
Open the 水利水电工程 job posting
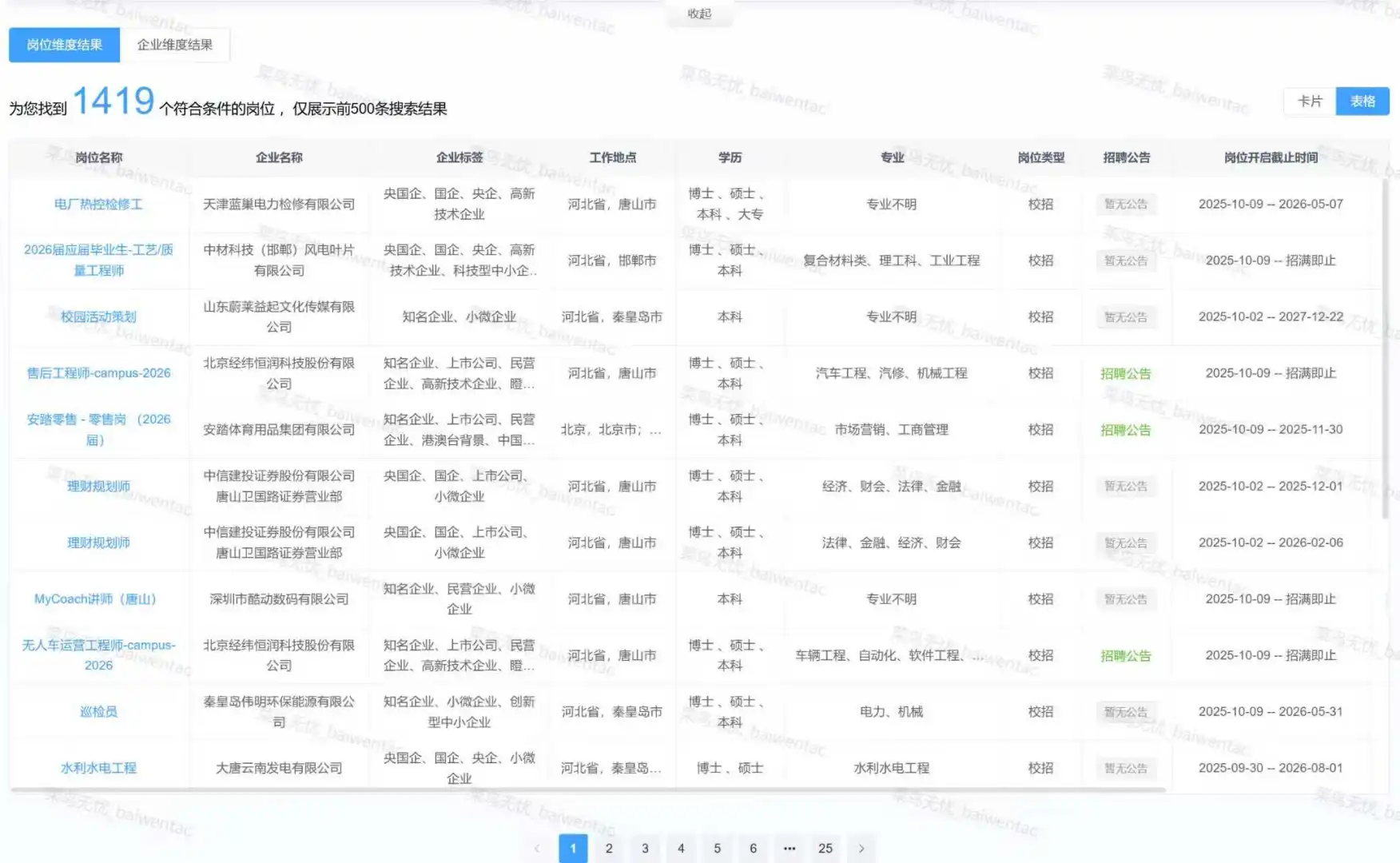click(97, 768)
